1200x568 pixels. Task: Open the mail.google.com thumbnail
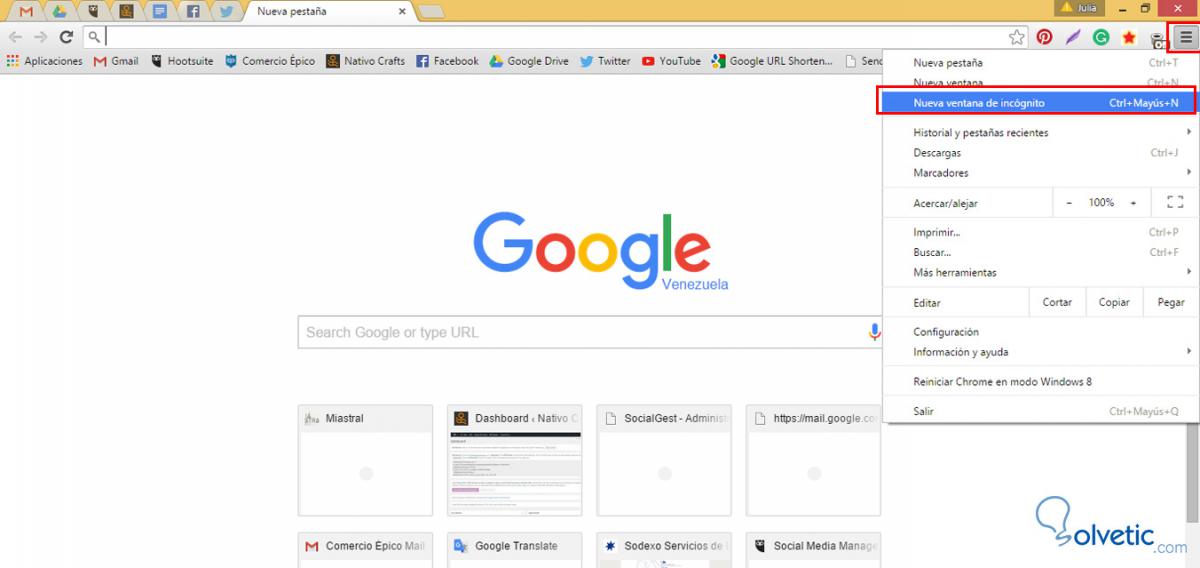coord(813,460)
